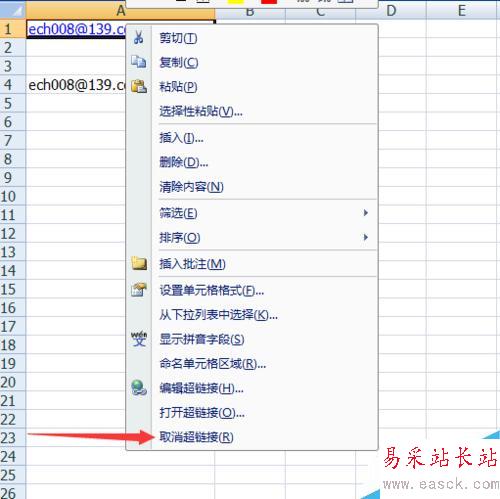The width and height of the screenshot is (500, 499).
Task: Select cell A4 with plain email text
Action: point(77,85)
